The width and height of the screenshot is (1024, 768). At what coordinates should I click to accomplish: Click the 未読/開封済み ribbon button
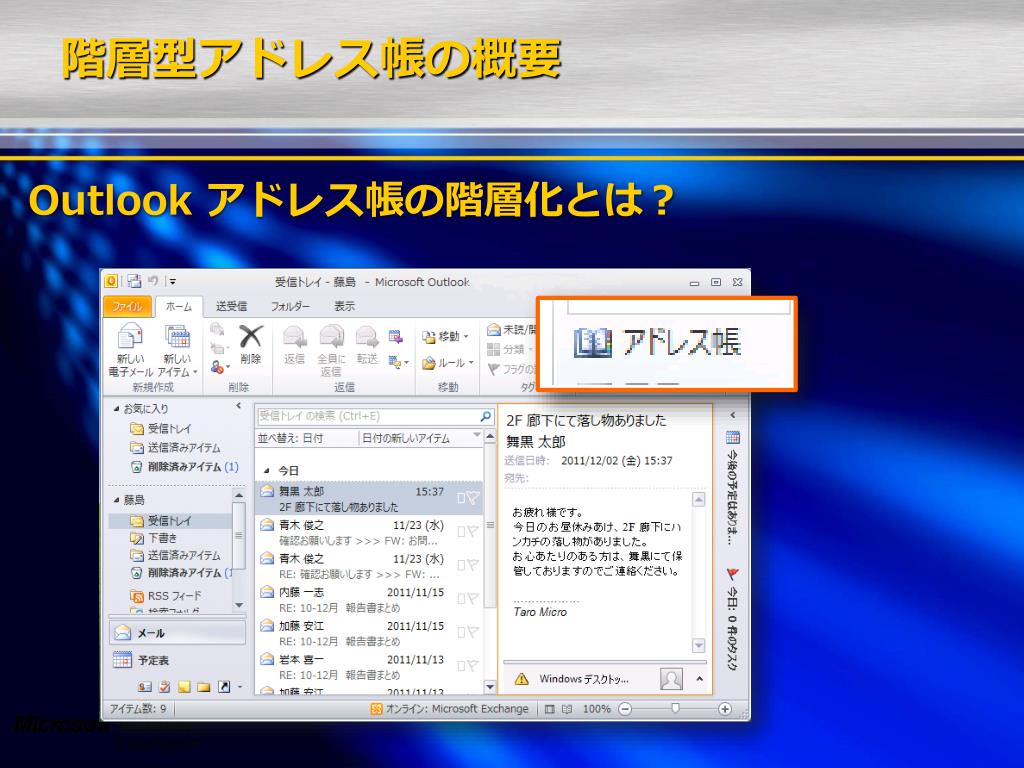click(511, 330)
